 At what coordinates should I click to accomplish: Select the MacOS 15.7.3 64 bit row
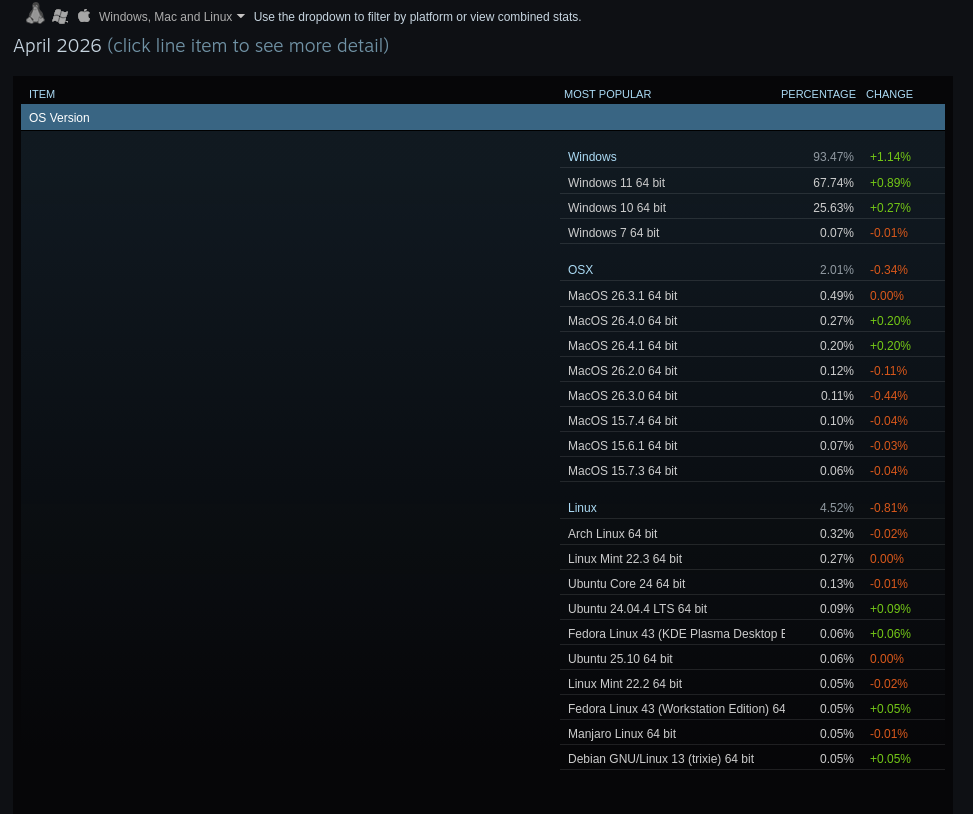pyautogui.click(x=752, y=470)
